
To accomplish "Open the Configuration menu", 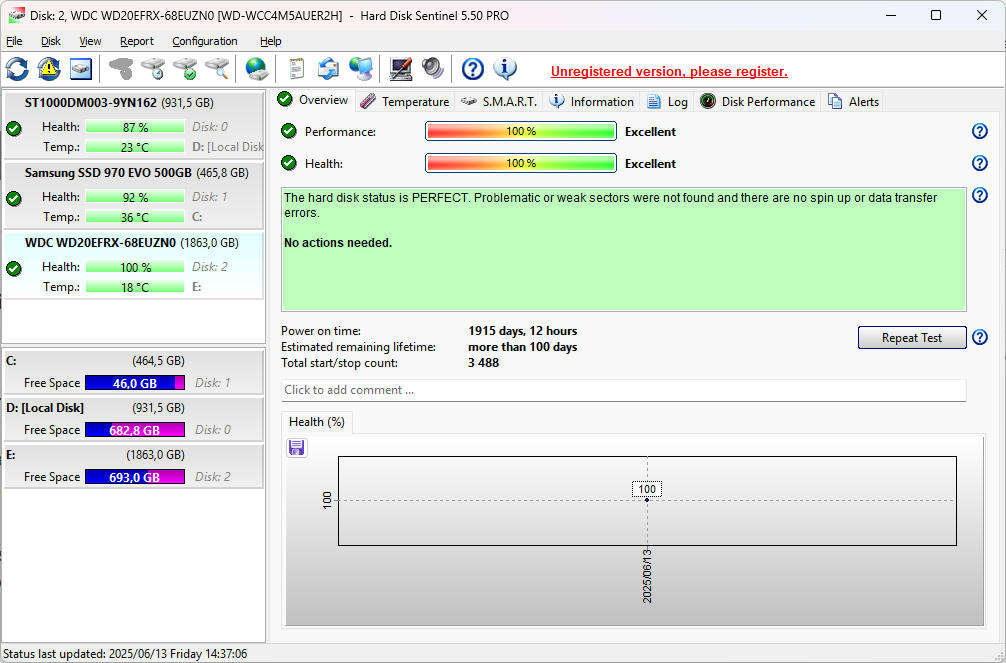I will point(204,41).
